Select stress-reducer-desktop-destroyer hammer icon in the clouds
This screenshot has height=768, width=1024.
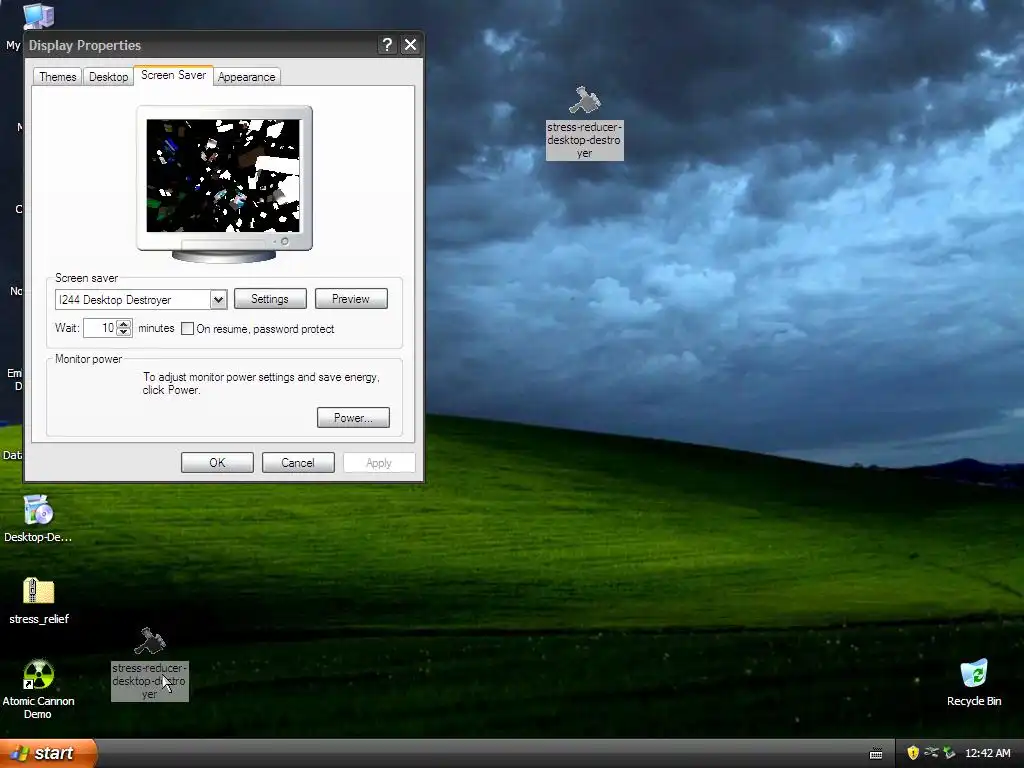point(584,101)
